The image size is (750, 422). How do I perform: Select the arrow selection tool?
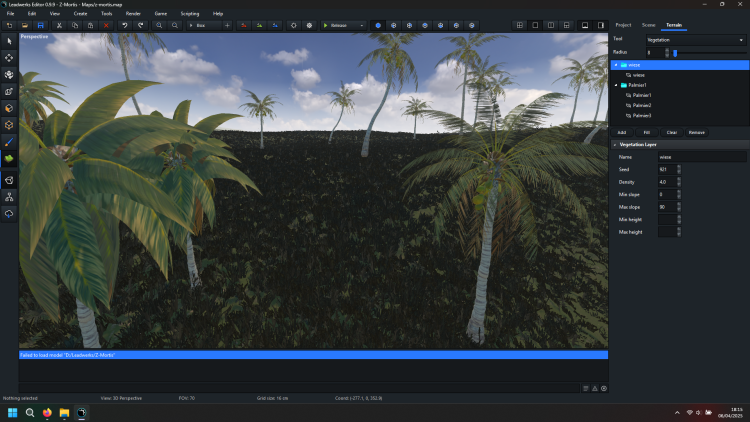tap(9, 41)
